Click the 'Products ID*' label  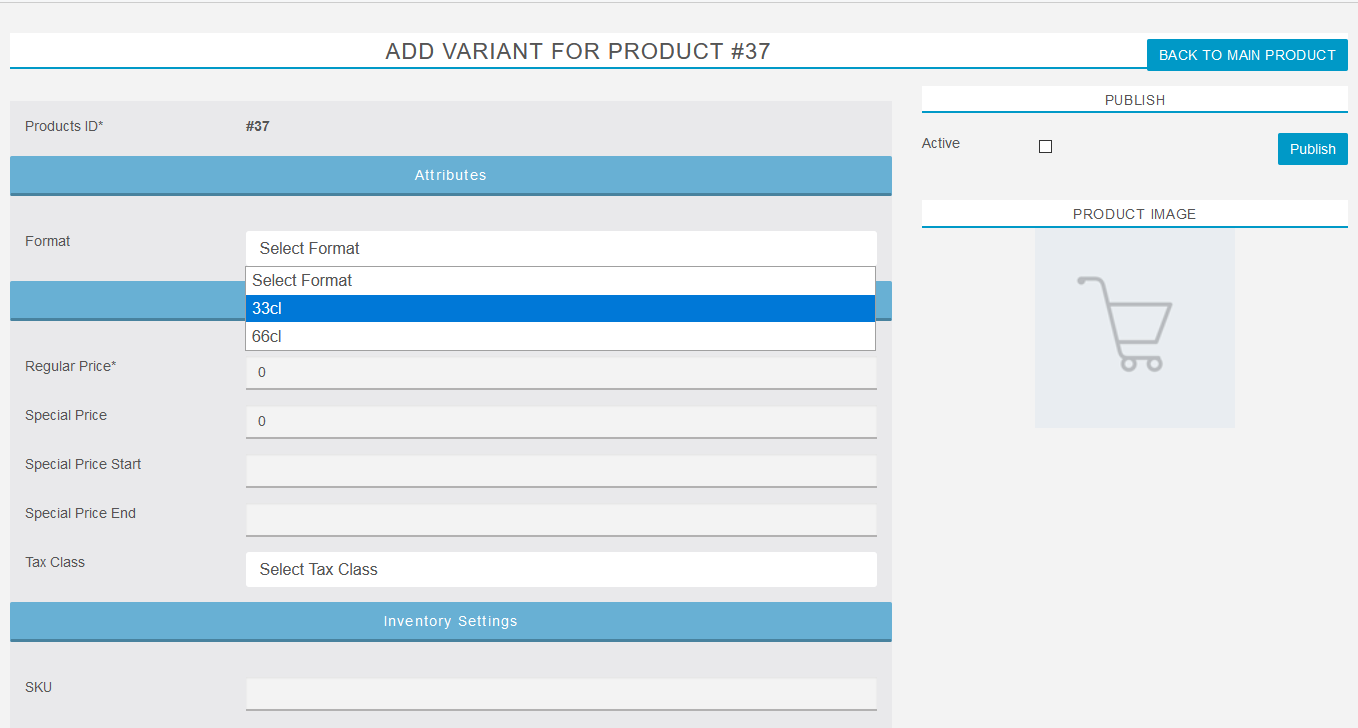coord(64,126)
